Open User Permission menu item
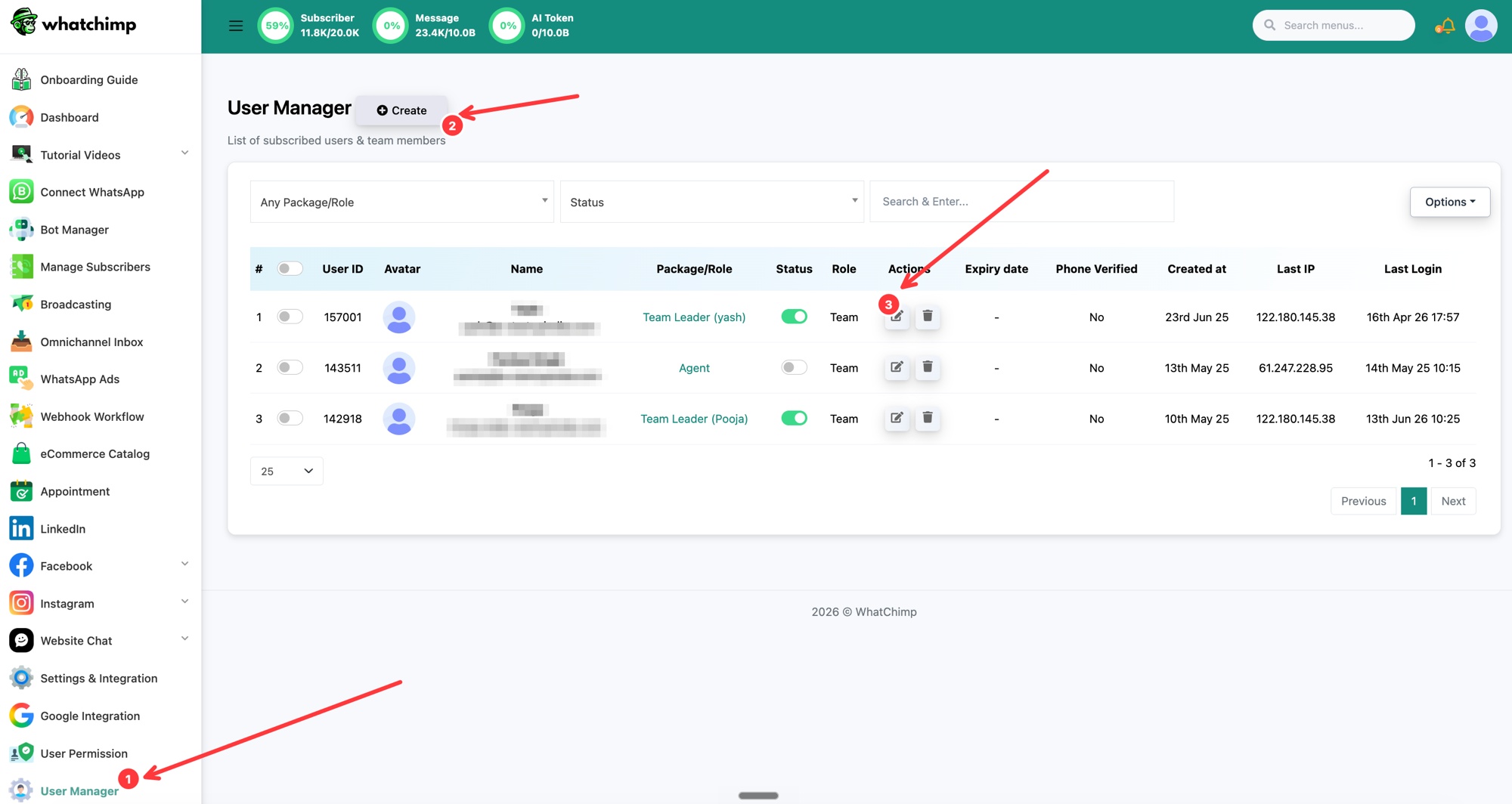This screenshot has height=804, width=1512. (84, 753)
